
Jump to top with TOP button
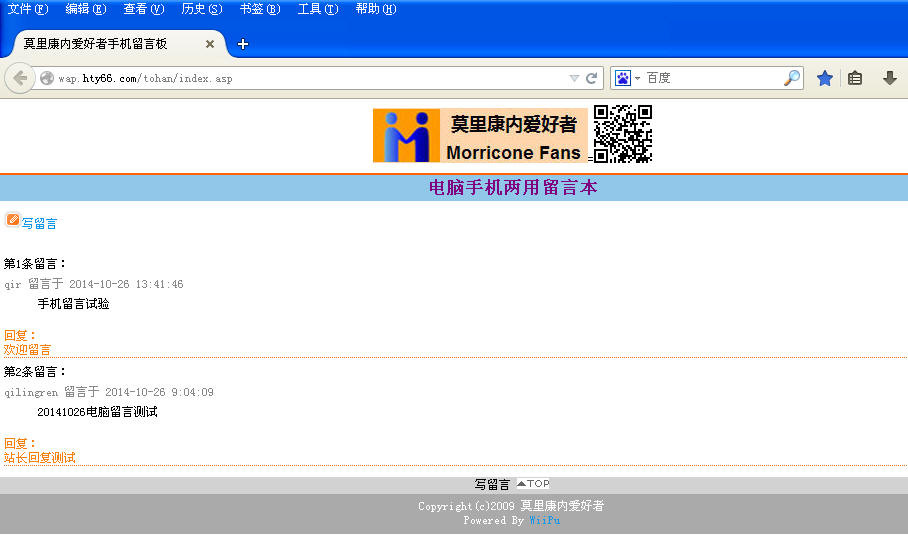click(533, 484)
